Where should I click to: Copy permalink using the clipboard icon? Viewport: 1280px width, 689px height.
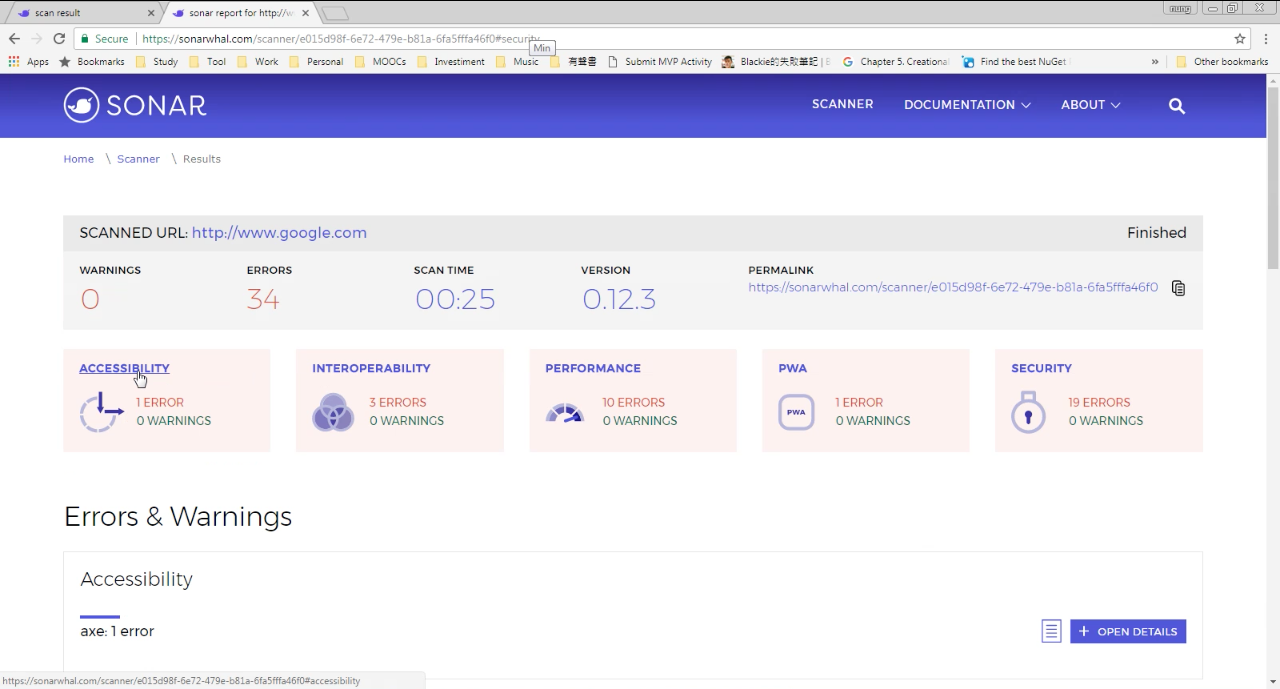1178,288
